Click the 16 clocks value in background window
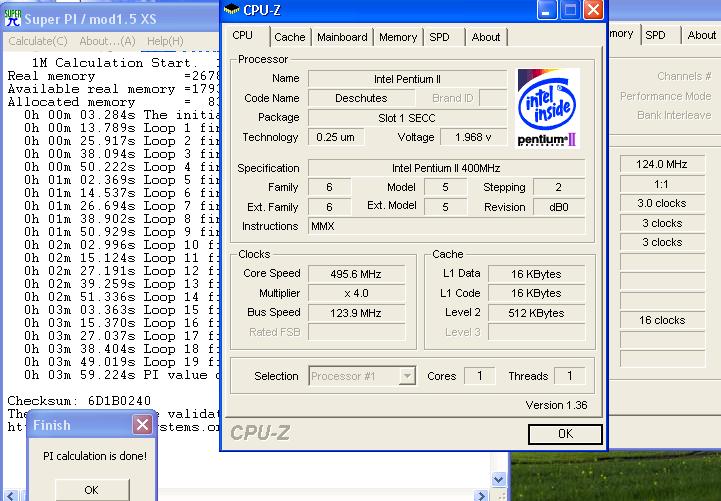This screenshot has width=721, height=501. [662, 320]
